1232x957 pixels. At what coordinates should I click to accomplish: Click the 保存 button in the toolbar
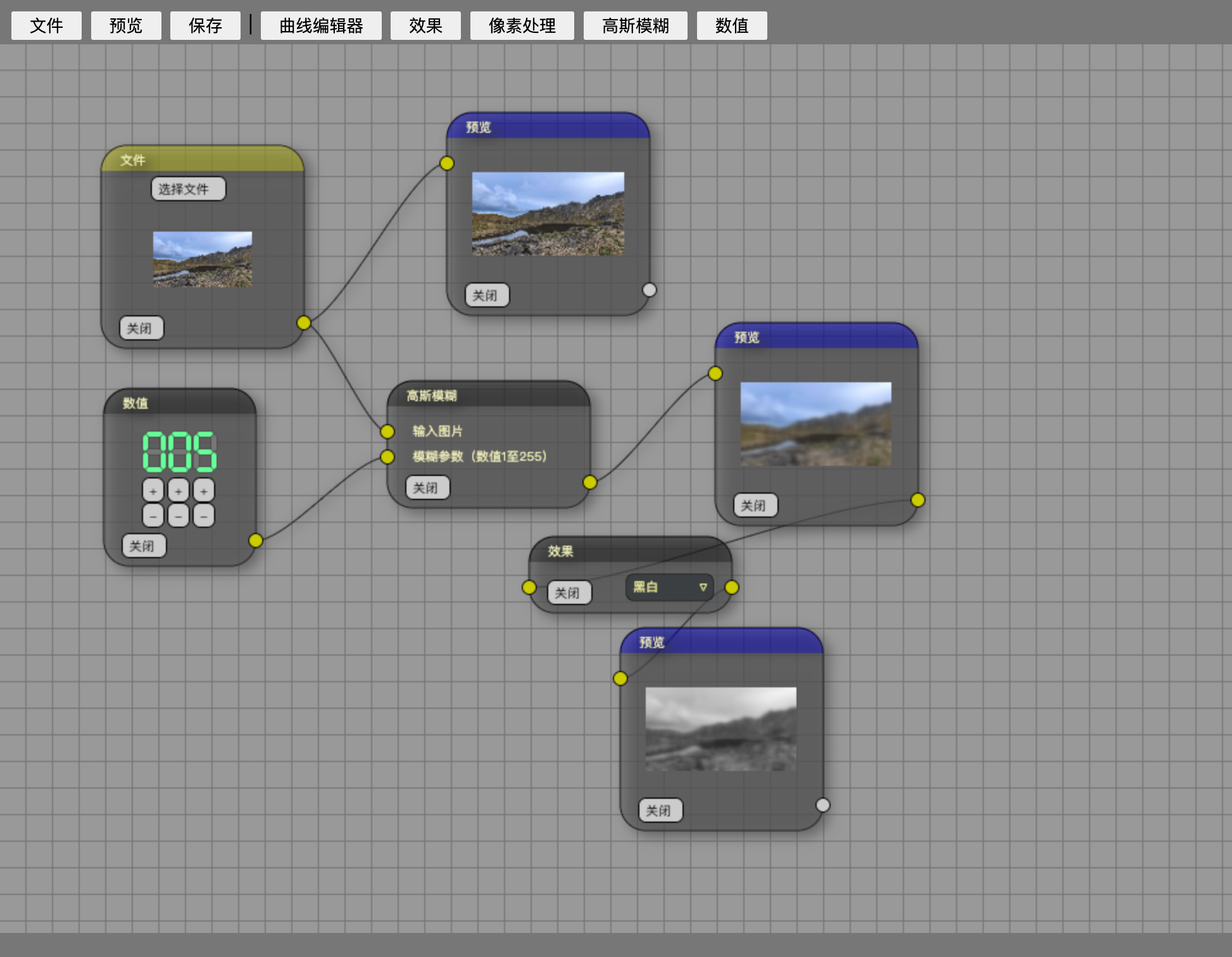click(205, 26)
